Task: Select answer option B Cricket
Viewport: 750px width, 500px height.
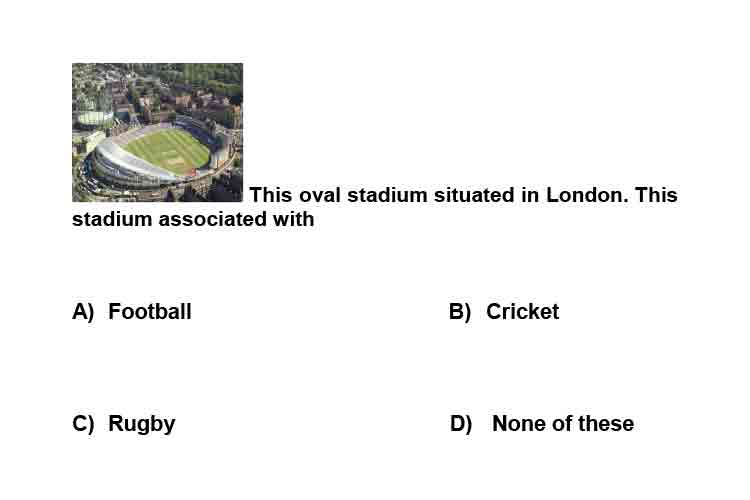Action: point(504,311)
